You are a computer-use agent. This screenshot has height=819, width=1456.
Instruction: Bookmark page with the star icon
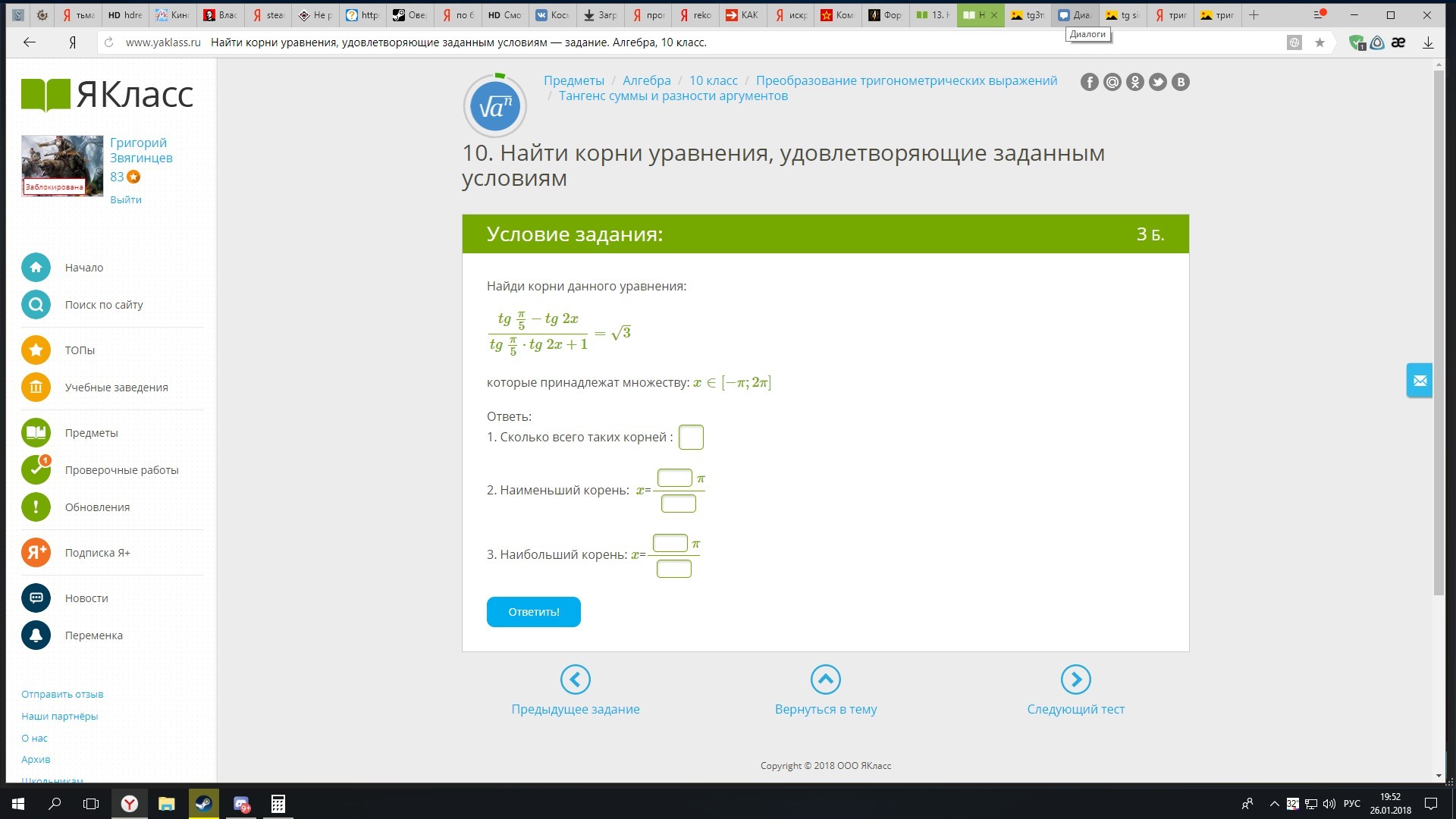(x=1319, y=42)
